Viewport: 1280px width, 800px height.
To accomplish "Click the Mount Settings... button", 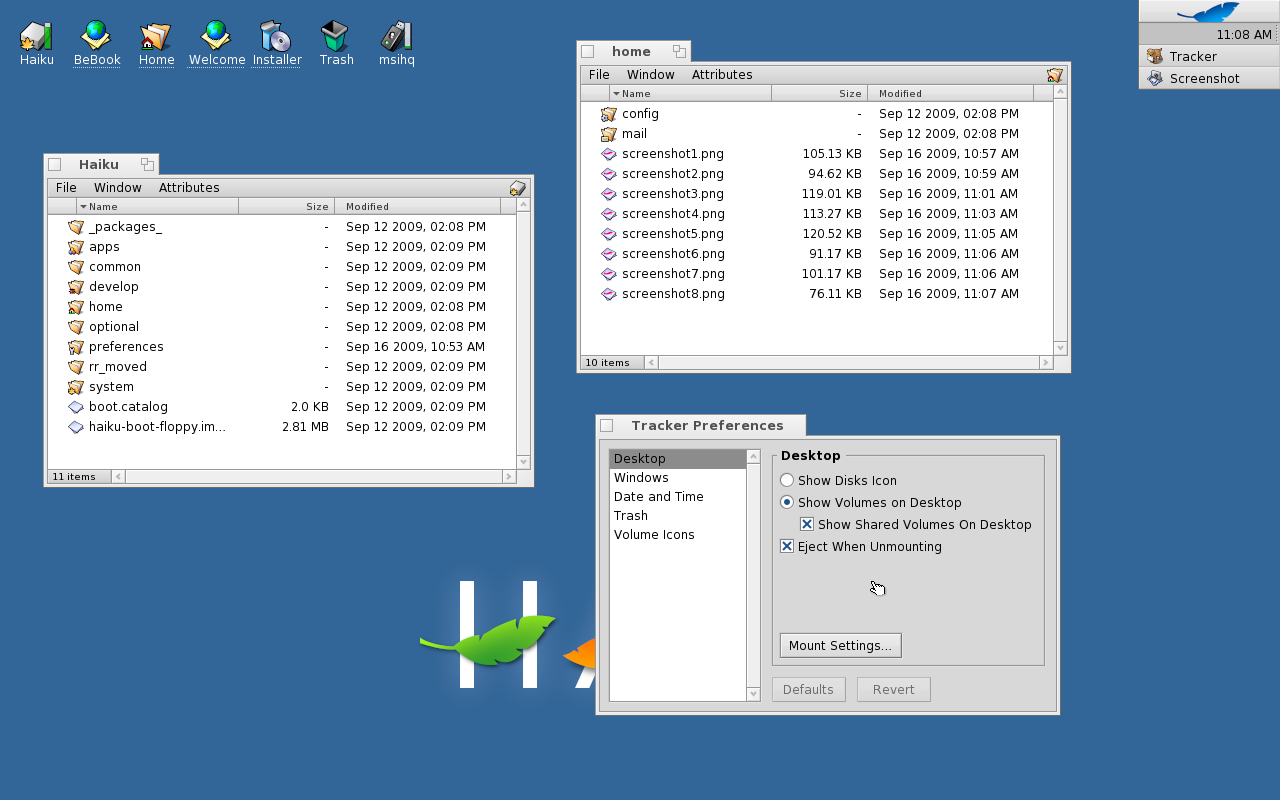I will point(840,646).
